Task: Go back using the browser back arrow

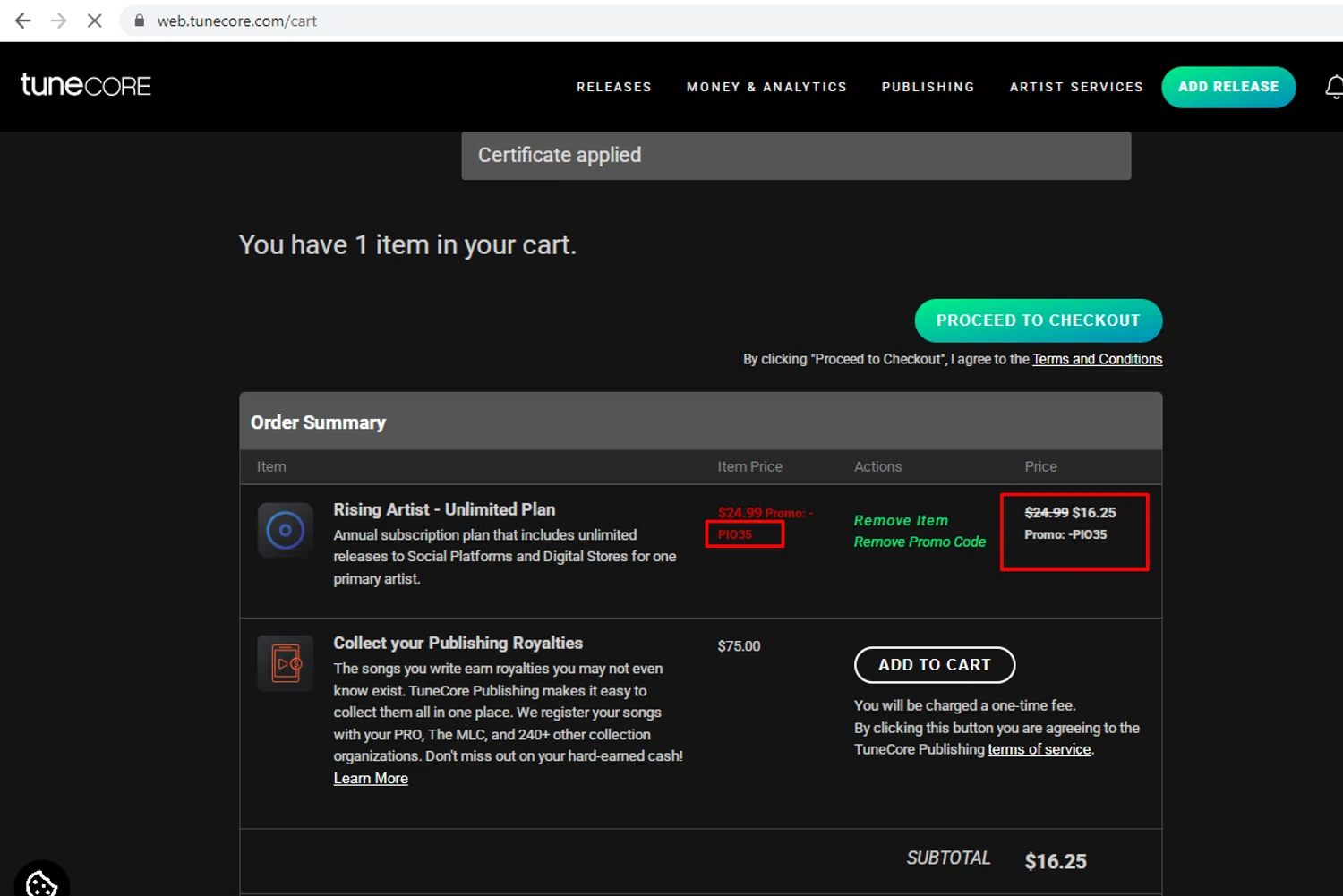Action: tap(22, 21)
